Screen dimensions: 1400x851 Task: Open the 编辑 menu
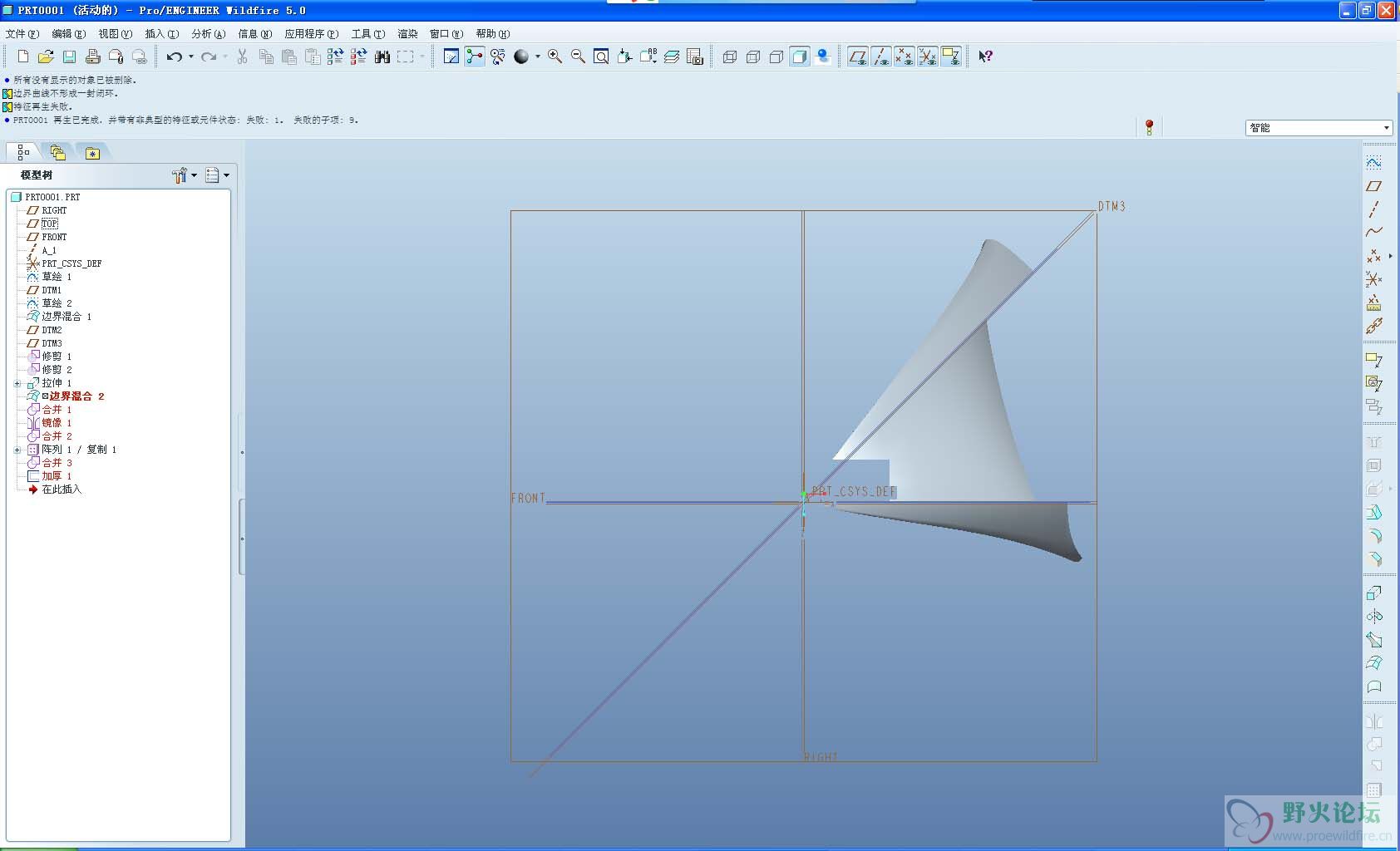tap(68, 34)
